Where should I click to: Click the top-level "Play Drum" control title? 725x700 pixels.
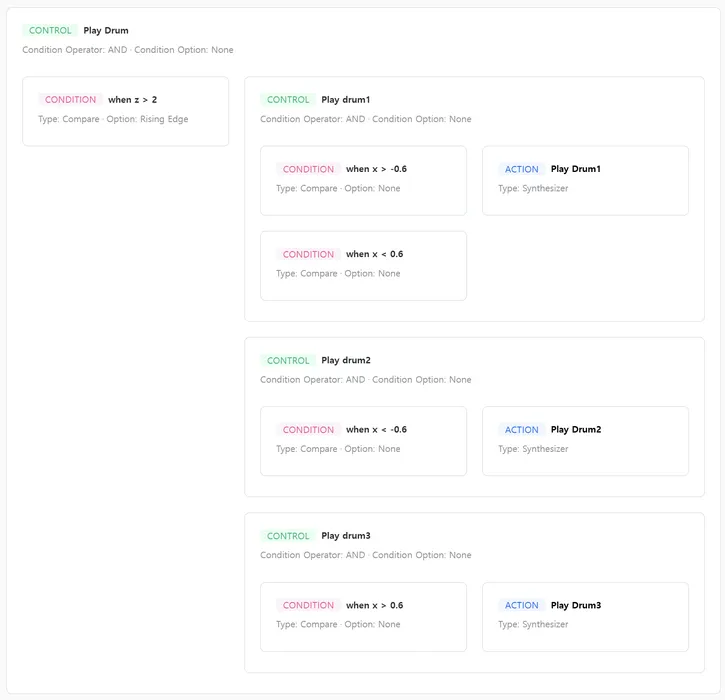[106, 31]
